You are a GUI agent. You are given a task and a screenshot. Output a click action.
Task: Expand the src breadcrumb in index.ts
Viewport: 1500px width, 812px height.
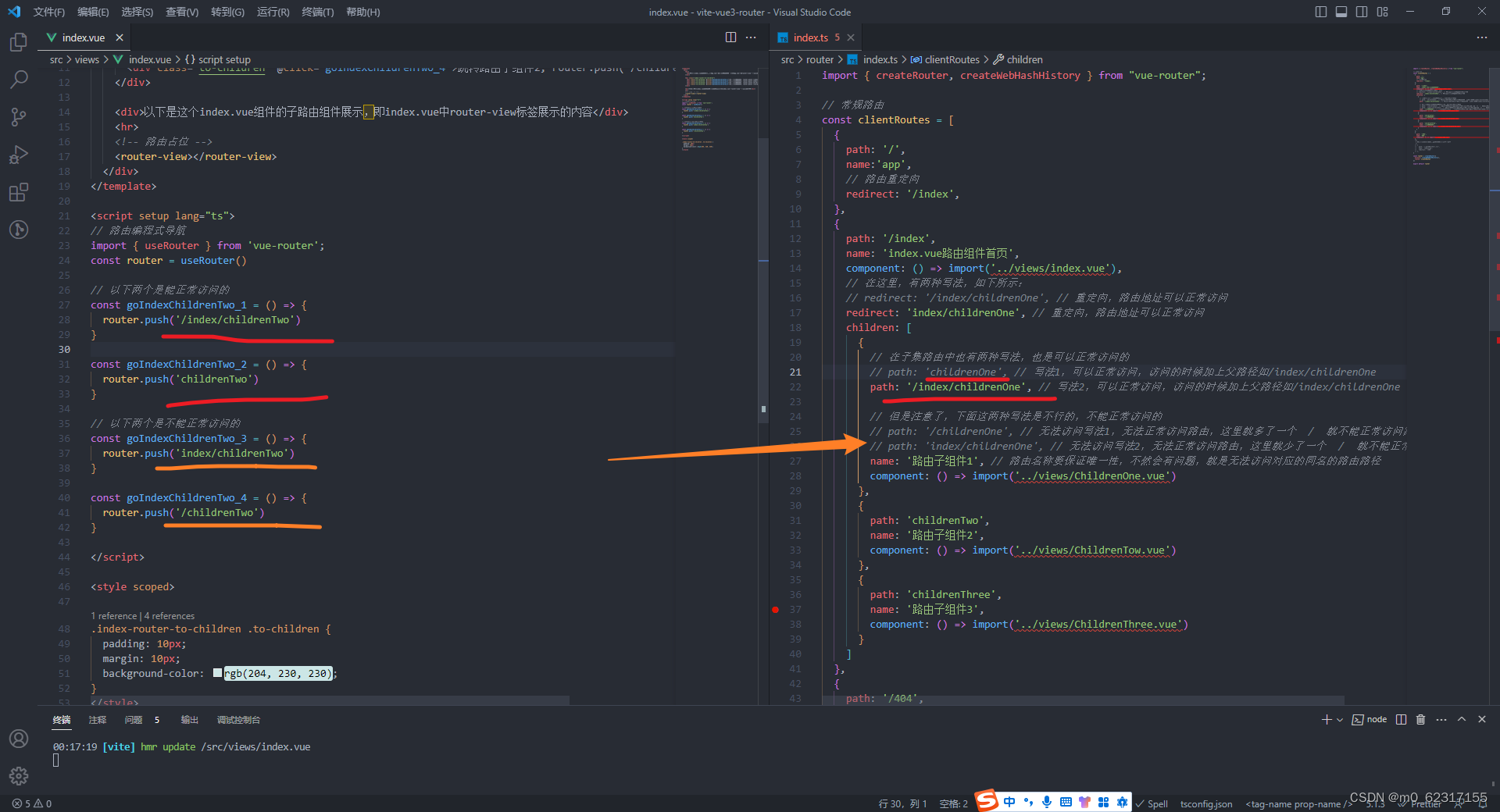[787, 59]
